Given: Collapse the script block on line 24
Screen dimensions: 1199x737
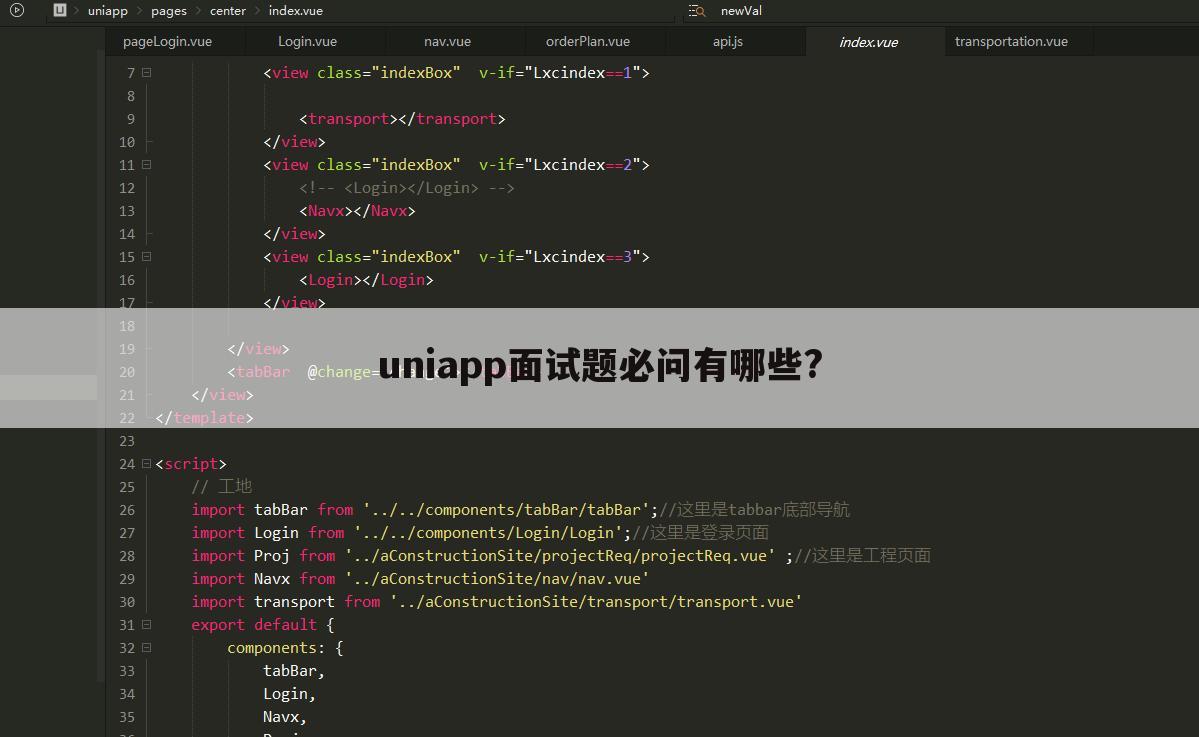Looking at the screenshot, I should tap(144, 463).
